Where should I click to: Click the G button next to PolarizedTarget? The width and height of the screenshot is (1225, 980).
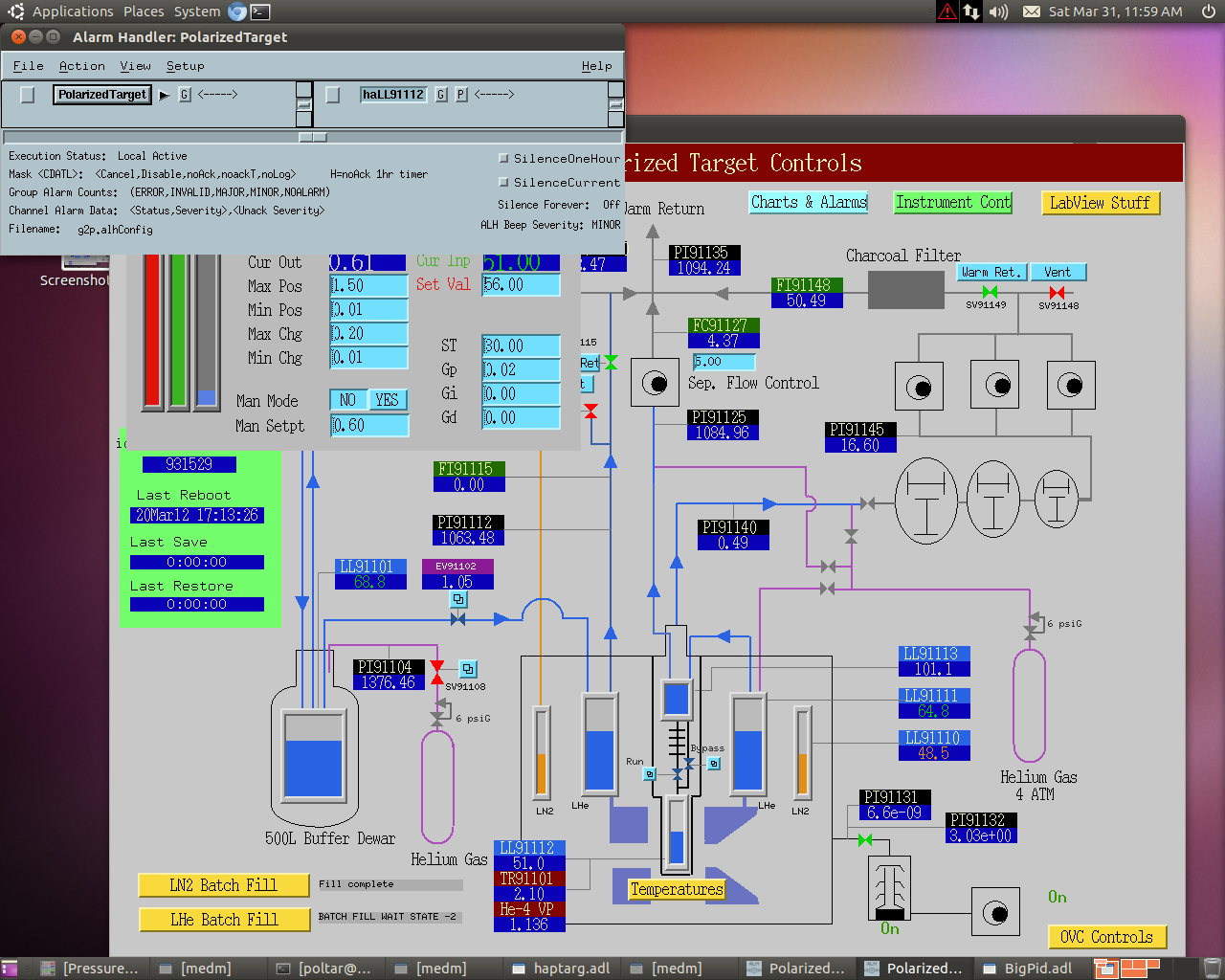click(x=185, y=95)
